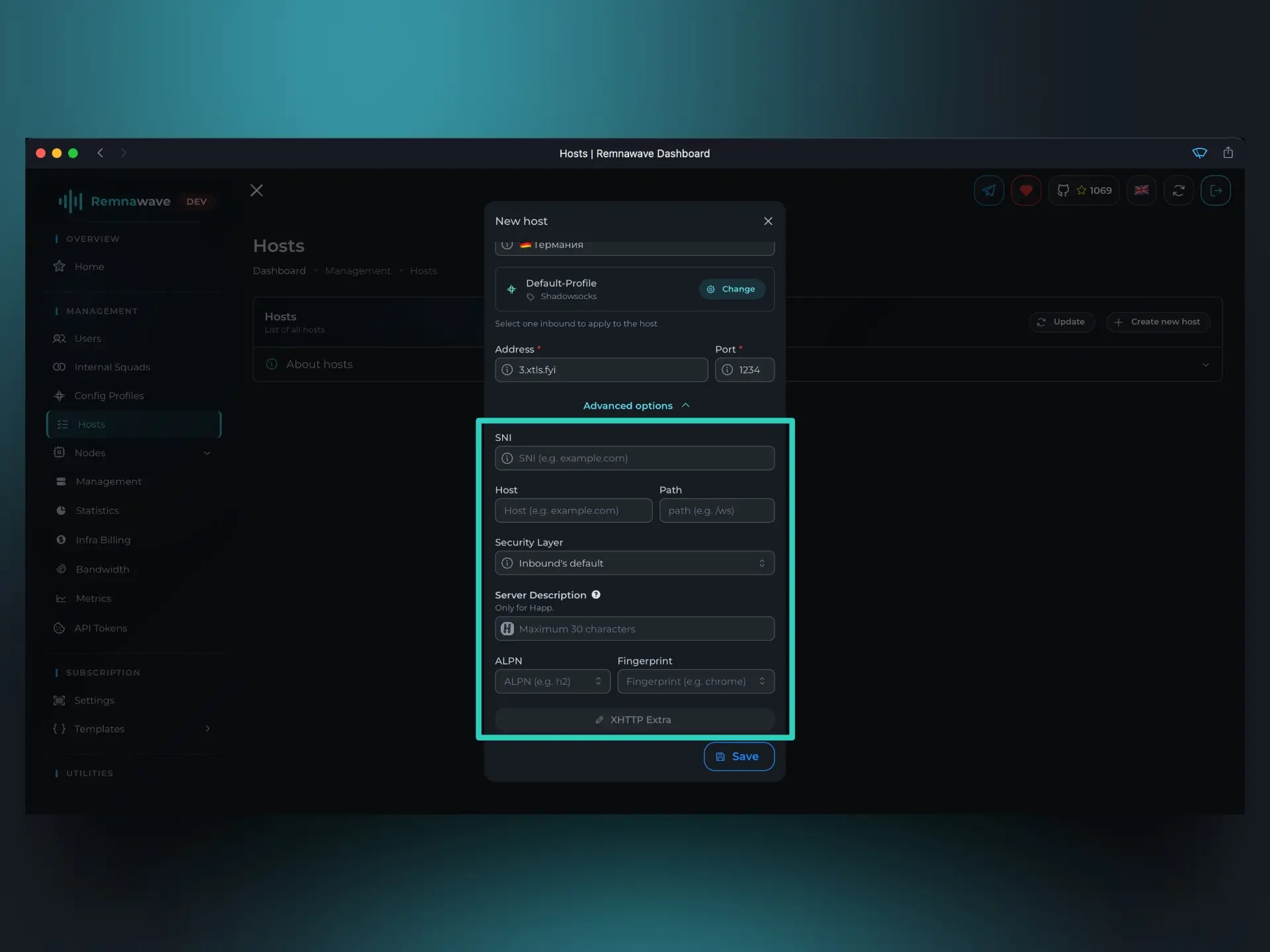Collapse the Advanced options section
Viewport: 1270px width, 952px height.
(x=635, y=405)
